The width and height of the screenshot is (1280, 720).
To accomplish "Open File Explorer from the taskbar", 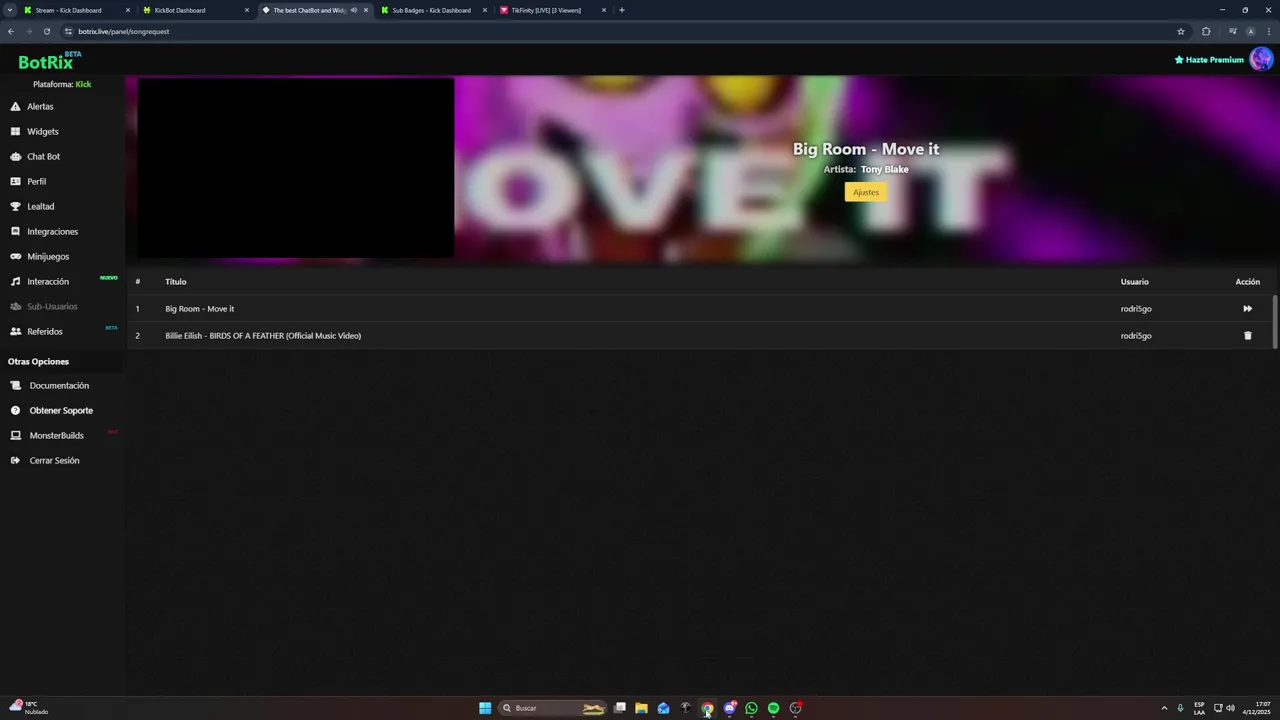I will click(641, 708).
